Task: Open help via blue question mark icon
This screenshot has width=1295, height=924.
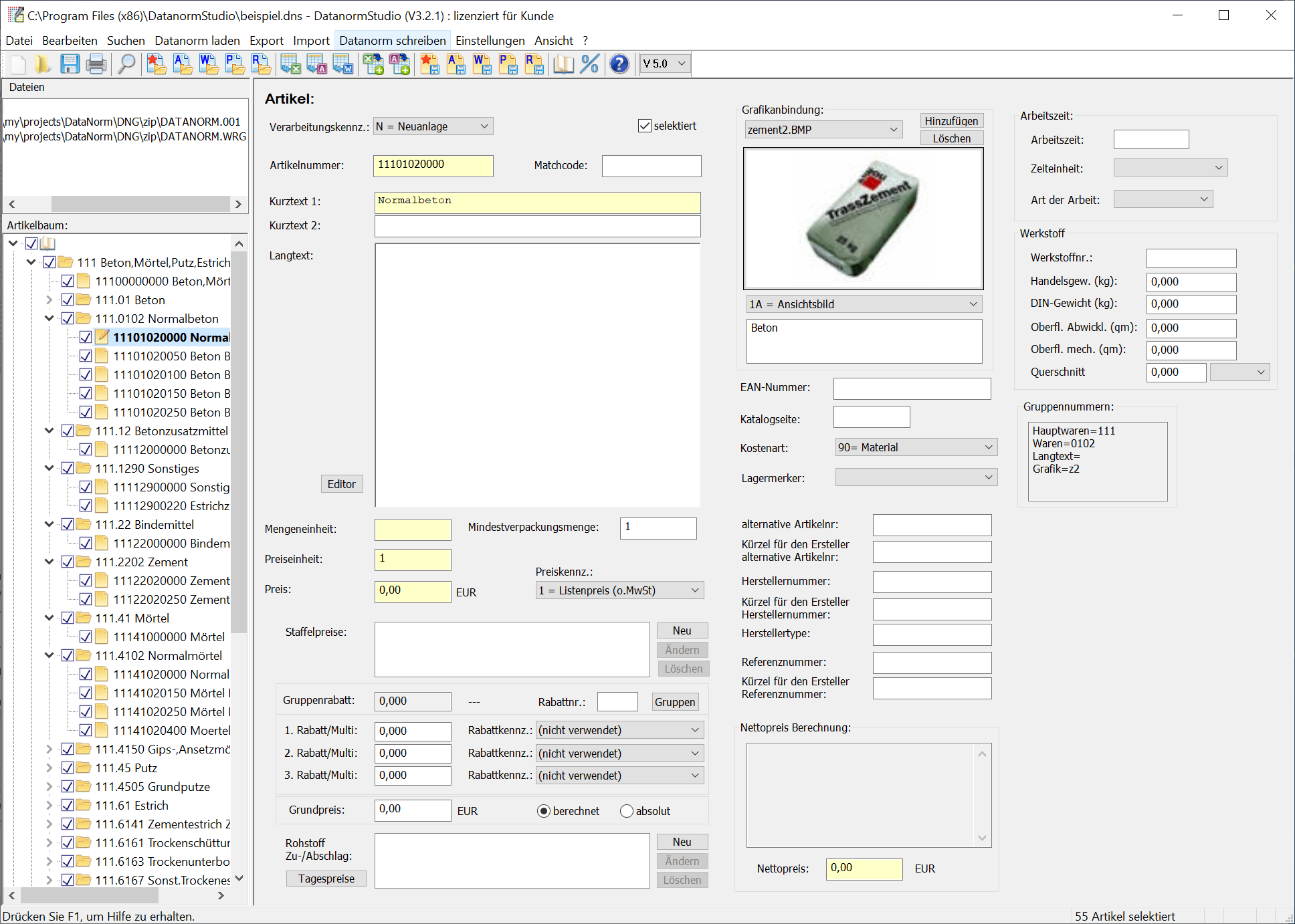Action: [619, 64]
